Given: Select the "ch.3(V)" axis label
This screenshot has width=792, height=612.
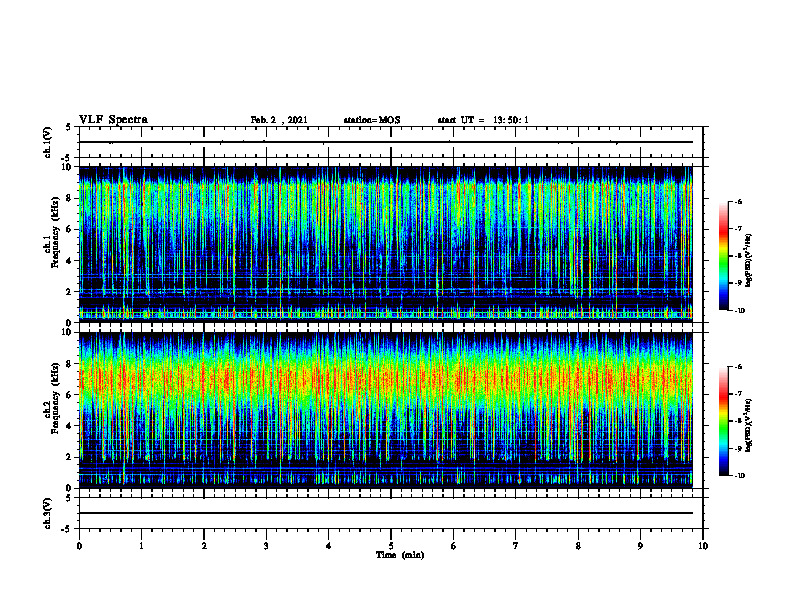Looking at the screenshot, I should [x=48, y=513].
